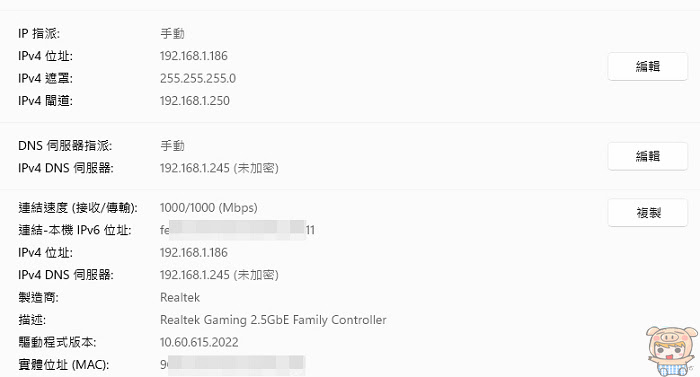Click the blurred 實體位址 (MAC) value
The image size is (700, 377).
233,364
